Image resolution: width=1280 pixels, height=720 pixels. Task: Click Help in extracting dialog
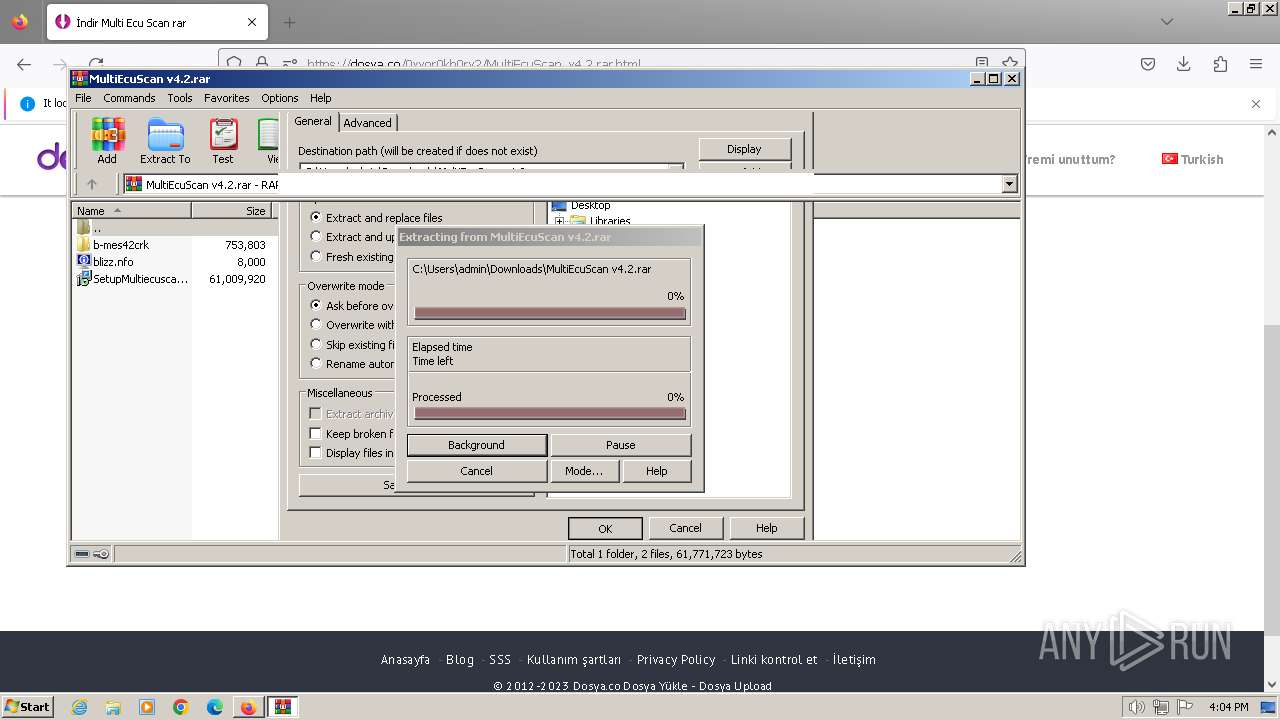click(x=656, y=471)
